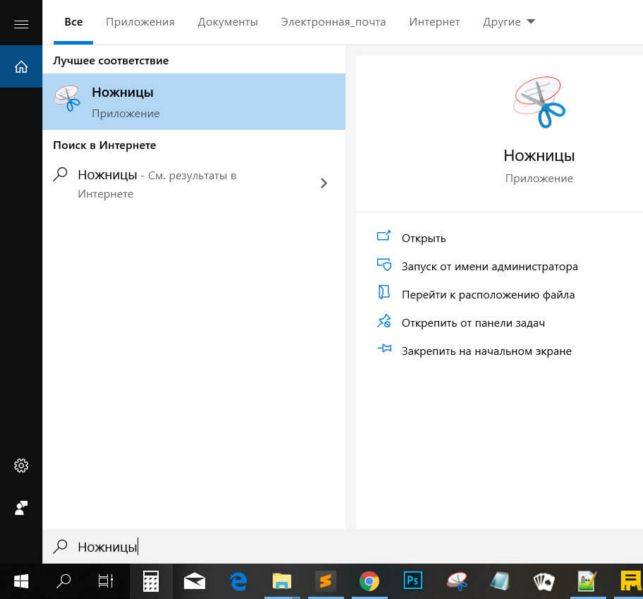643x599 pixels.
Task: Open Sublime Text from taskbar
Action: point(326,581)
